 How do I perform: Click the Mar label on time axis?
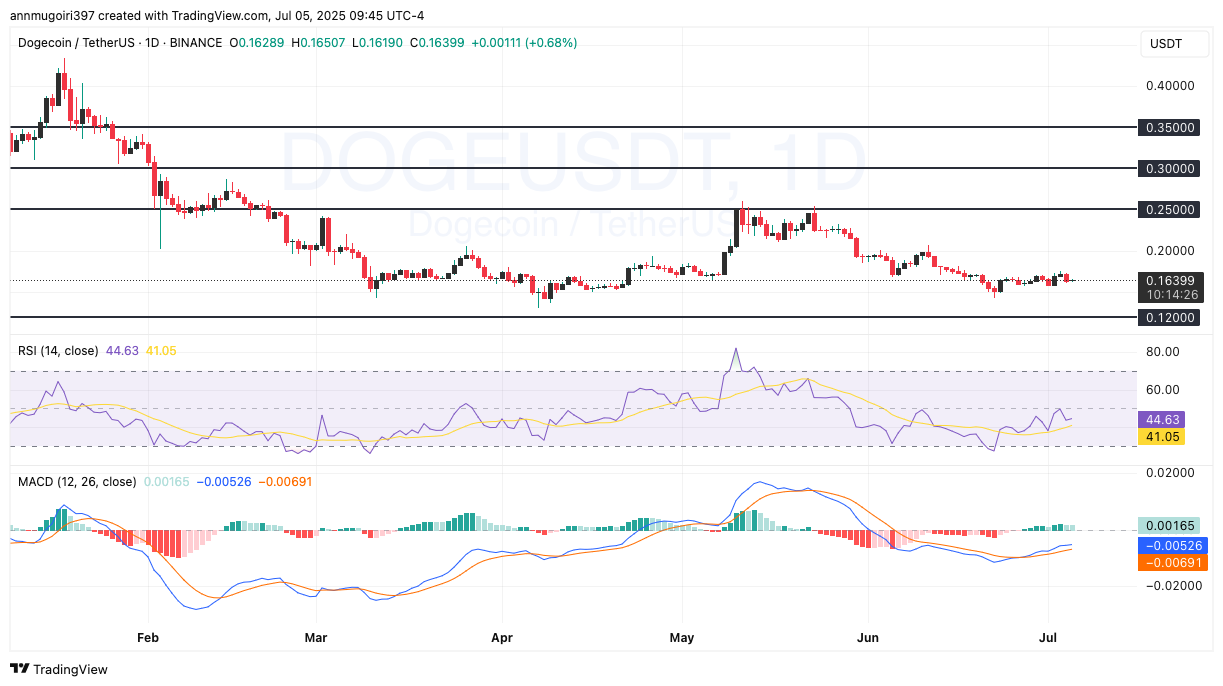click(316, 637)
